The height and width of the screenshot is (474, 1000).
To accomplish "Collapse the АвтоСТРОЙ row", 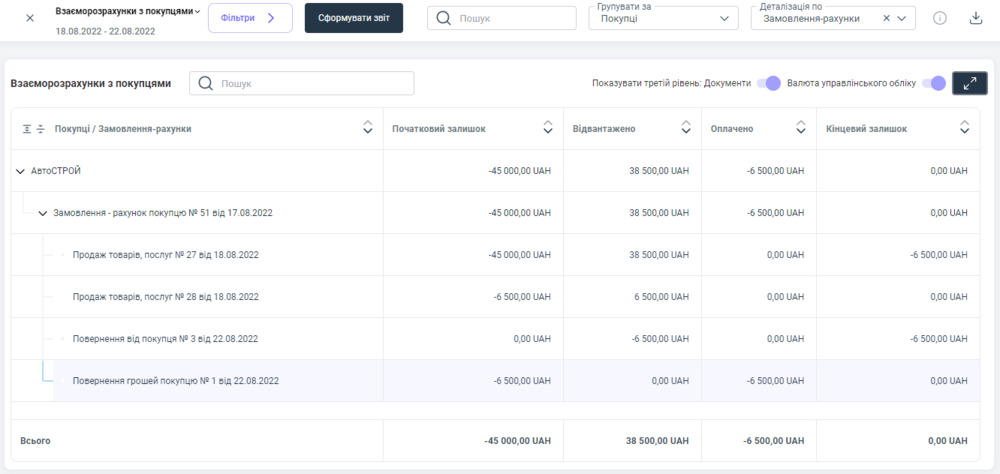I will pyautogui.click(x=20, y=171).
